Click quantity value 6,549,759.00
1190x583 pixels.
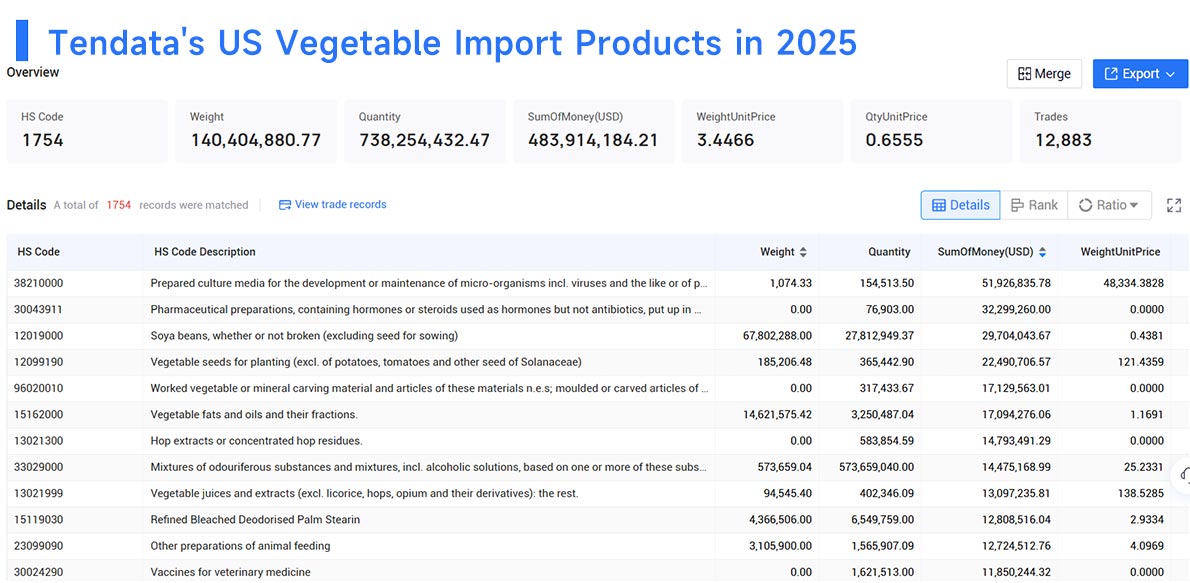point(881,519)
